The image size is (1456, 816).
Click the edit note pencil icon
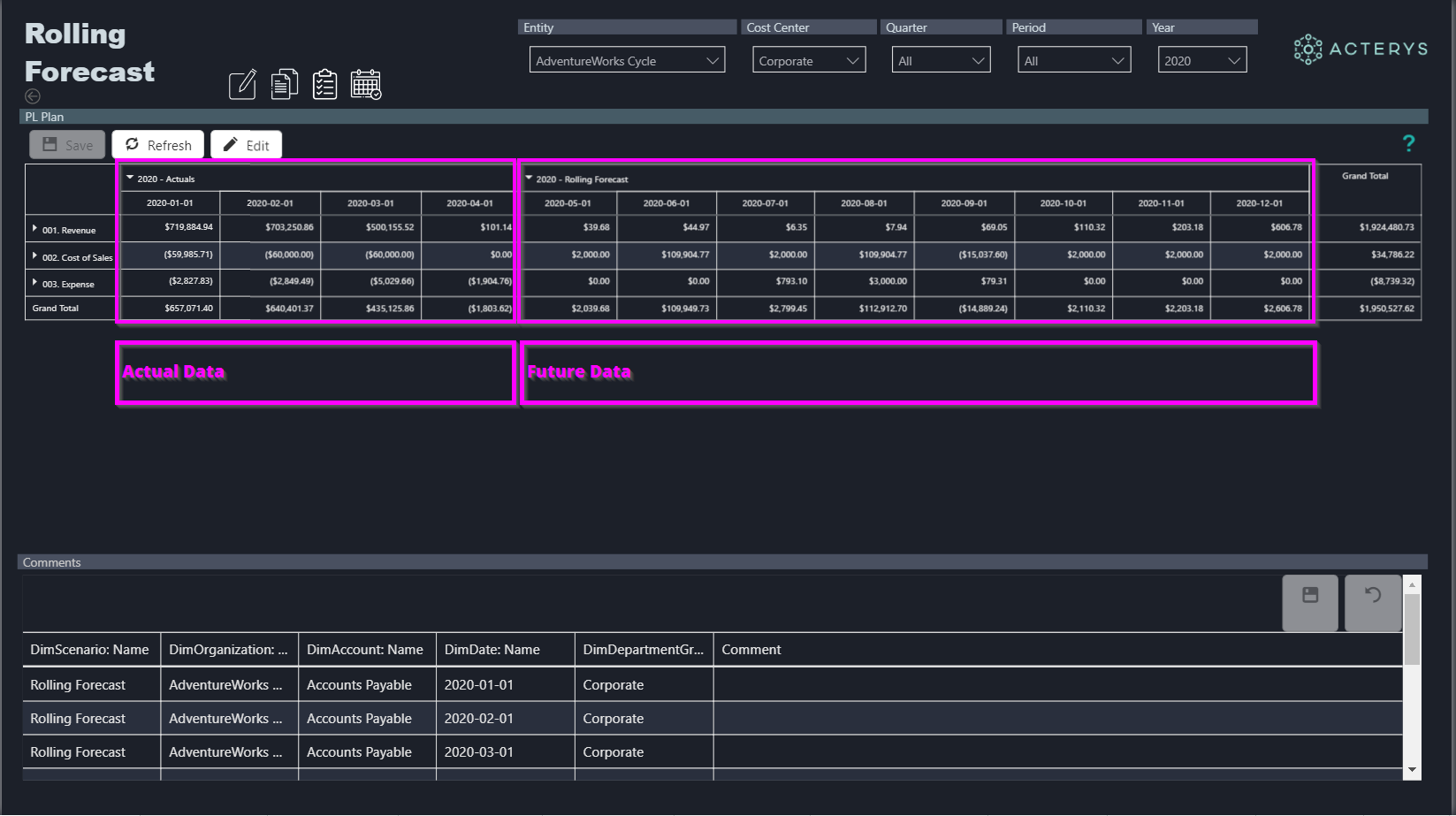click(x=242, y=85)
